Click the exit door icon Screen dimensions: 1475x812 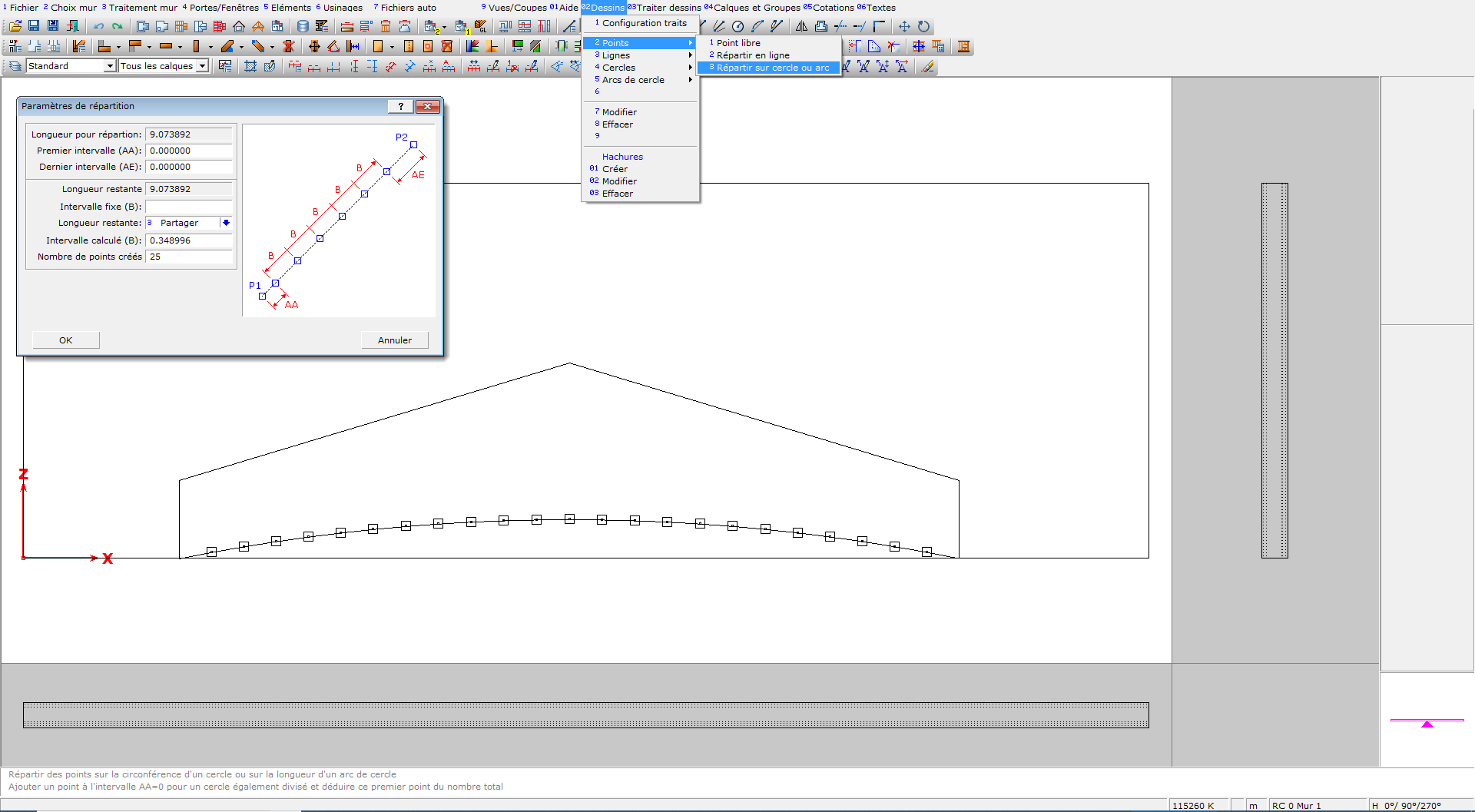pyautogui.click(x=73, y=26)
